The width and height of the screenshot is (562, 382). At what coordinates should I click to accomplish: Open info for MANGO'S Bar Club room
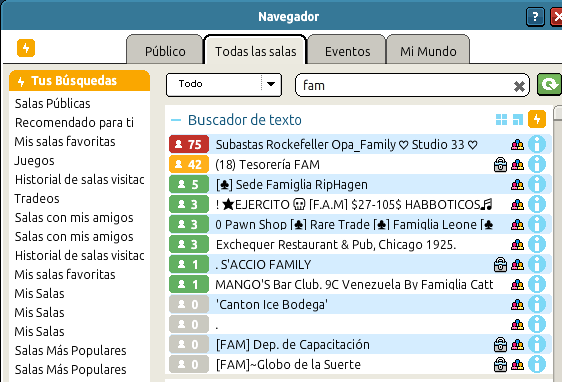point(537,285)
